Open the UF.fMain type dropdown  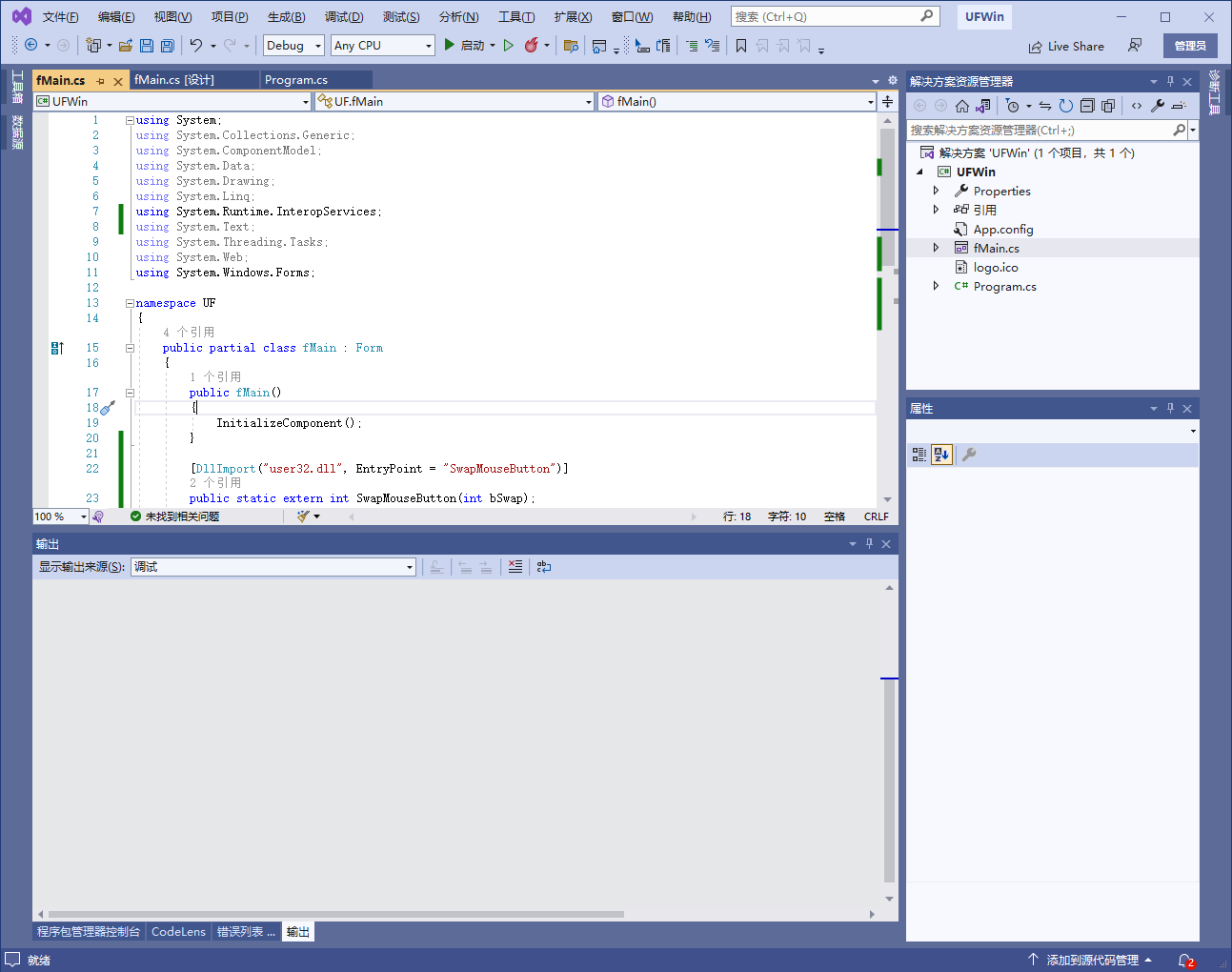pyautogui.click(x=454, y=101)
